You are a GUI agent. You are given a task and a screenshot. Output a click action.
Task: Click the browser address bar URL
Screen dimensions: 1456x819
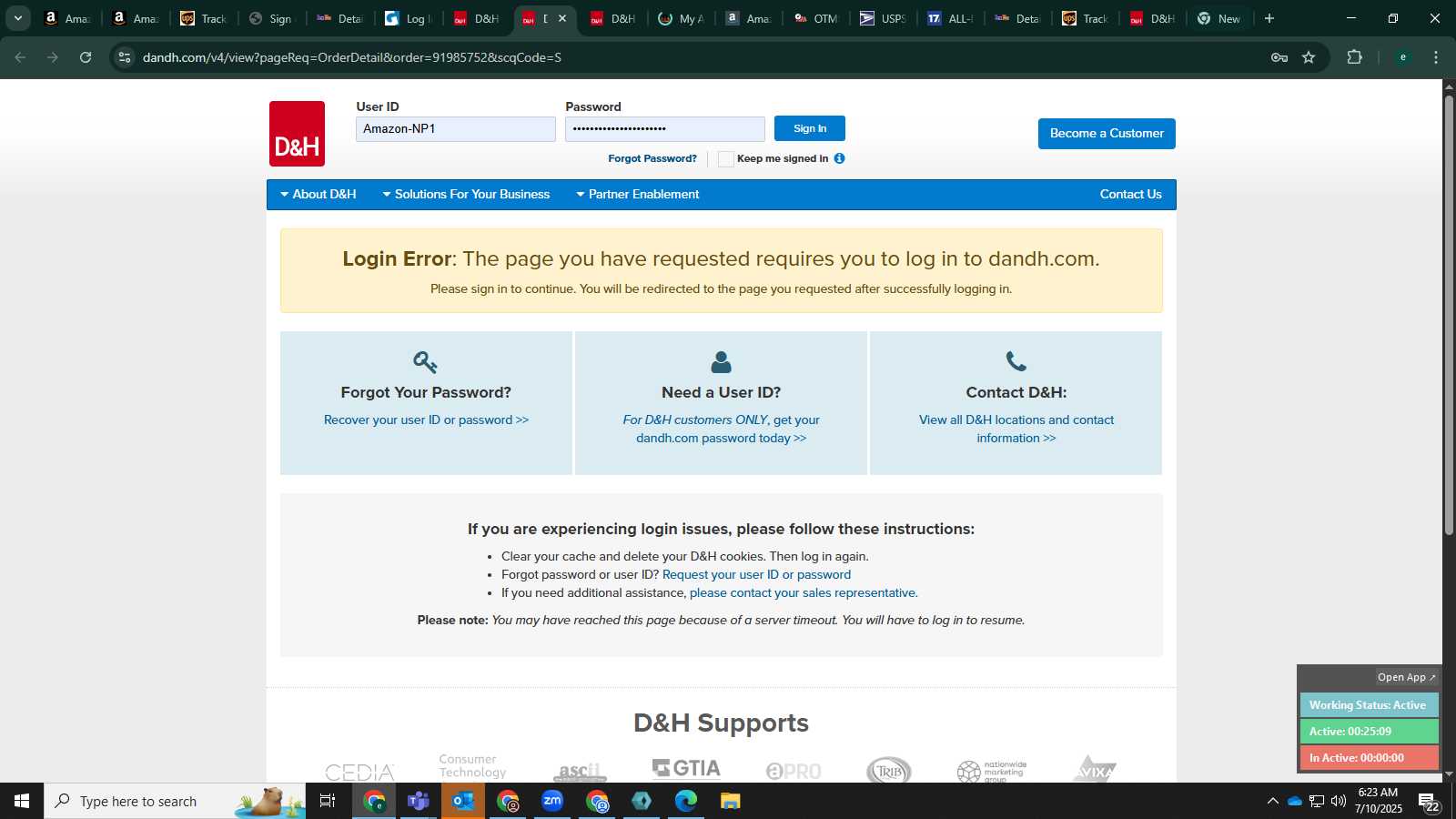pyautogui.click(x=352, y=57)
